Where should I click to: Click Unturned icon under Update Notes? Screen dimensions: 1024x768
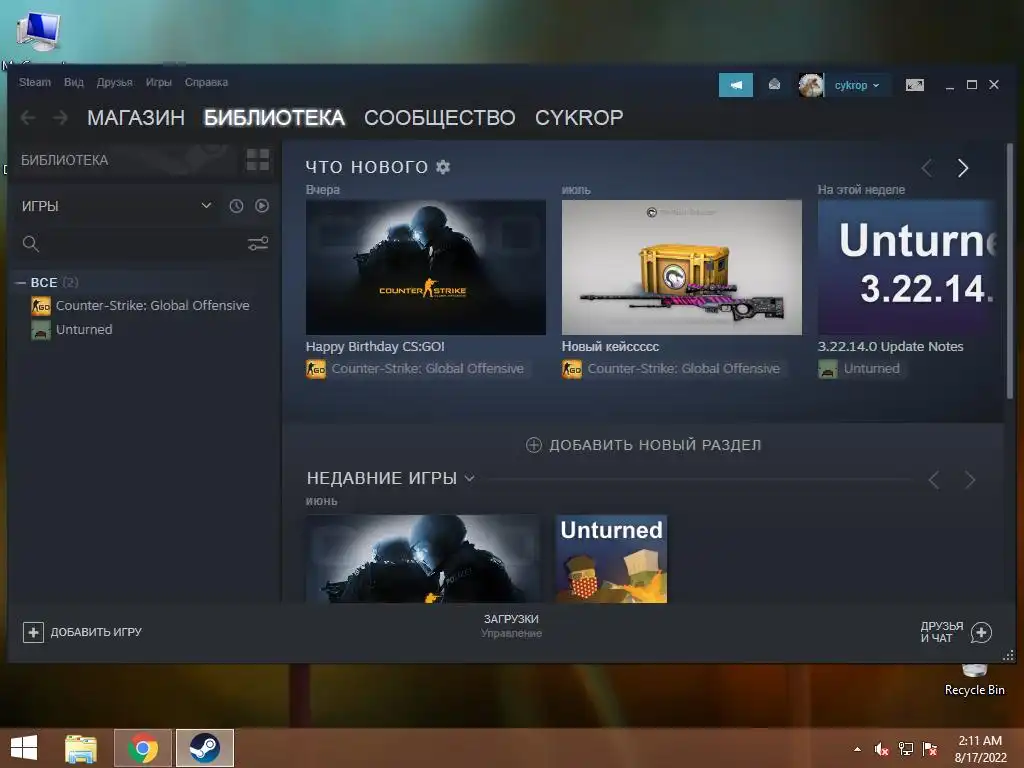(827, 369)
